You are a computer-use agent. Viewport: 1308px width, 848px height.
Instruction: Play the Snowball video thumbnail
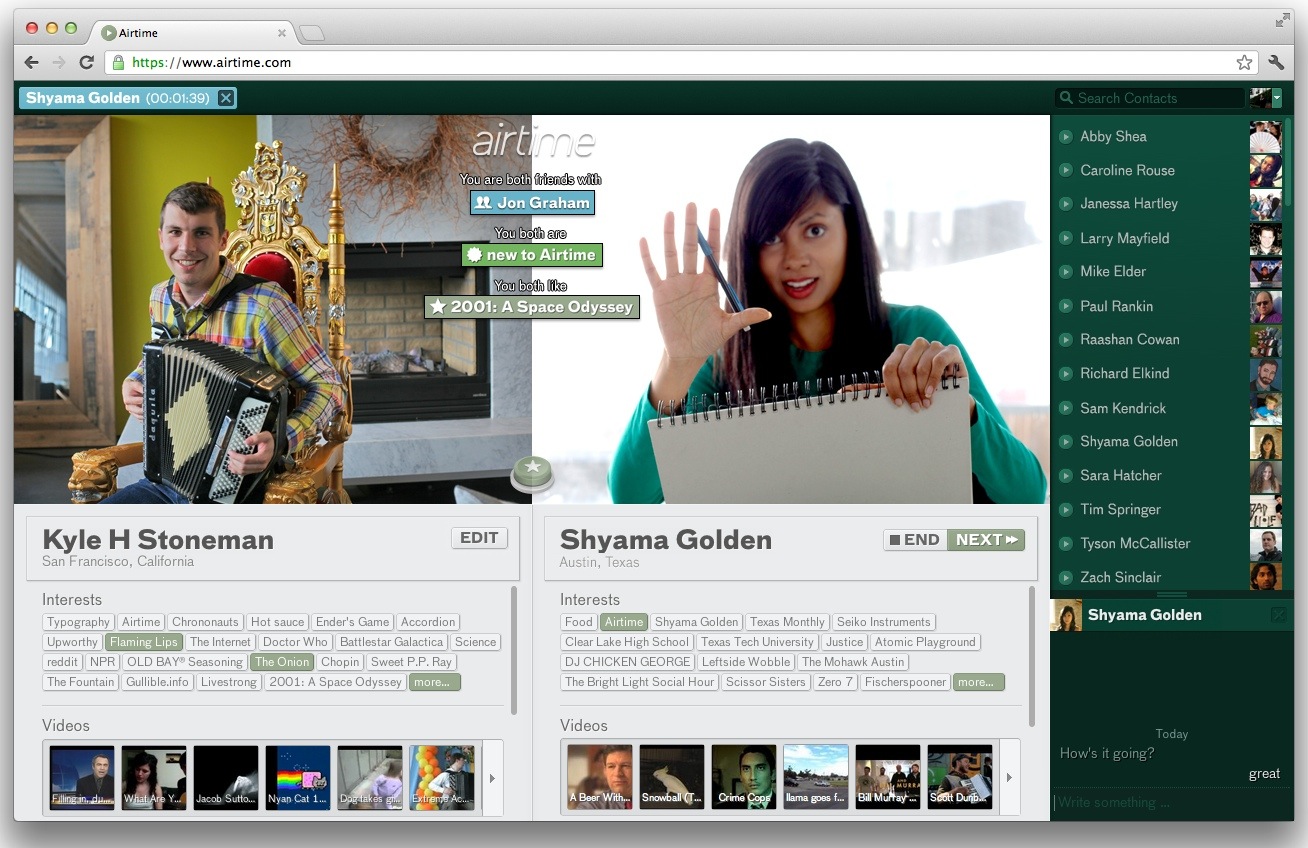tap(672, 776)
